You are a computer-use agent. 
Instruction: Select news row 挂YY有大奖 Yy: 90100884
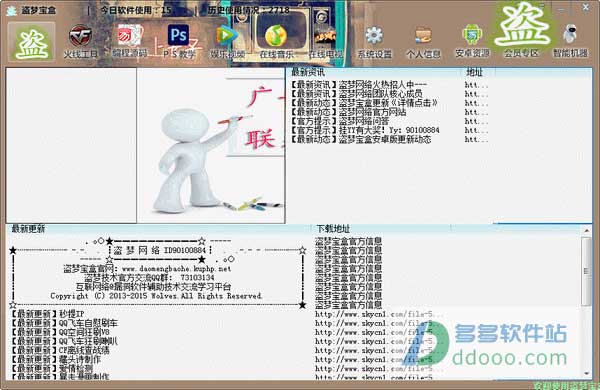[x=365, y=131]
